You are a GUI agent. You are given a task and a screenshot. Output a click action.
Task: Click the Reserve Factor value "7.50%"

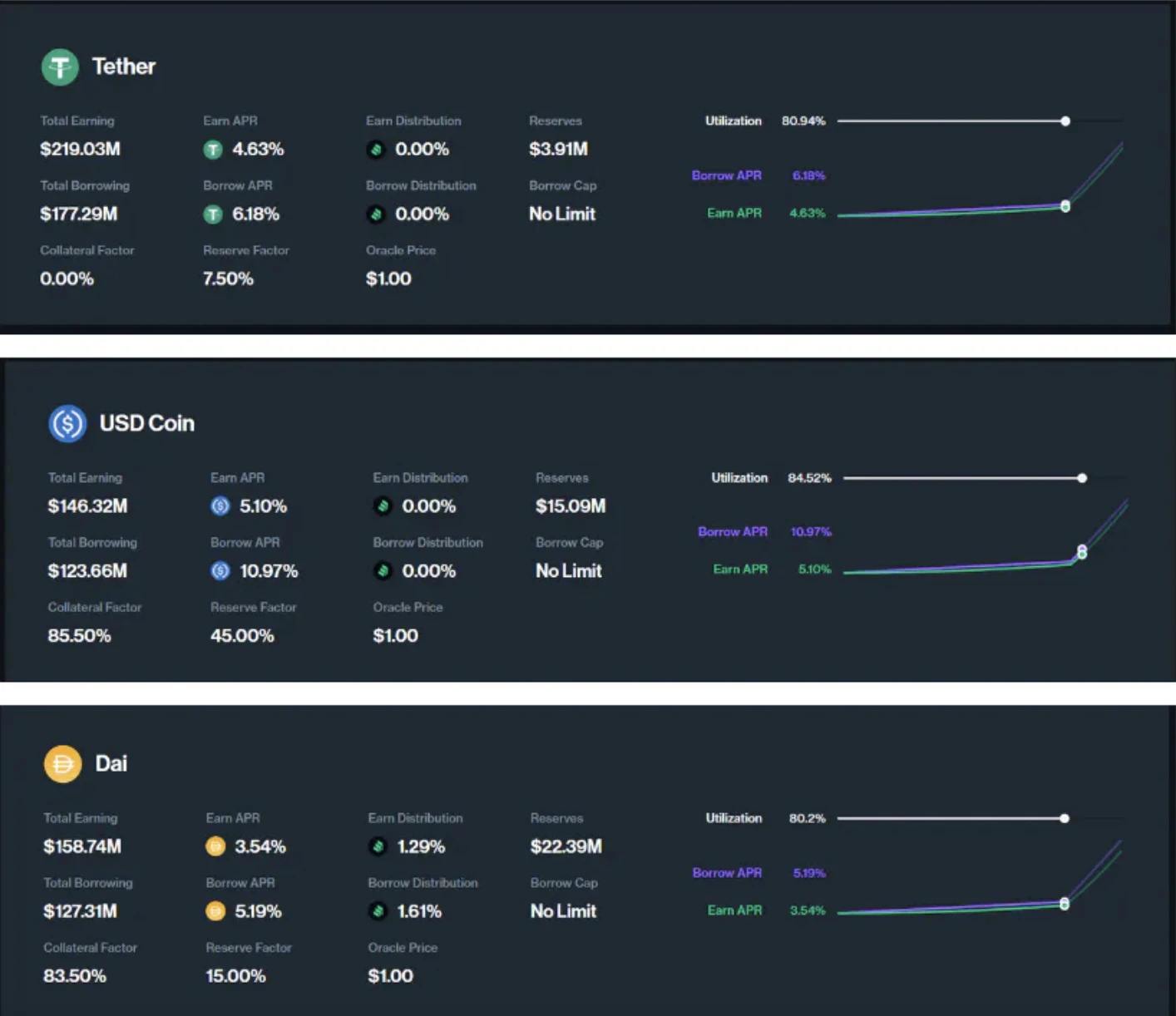[229, 279]
